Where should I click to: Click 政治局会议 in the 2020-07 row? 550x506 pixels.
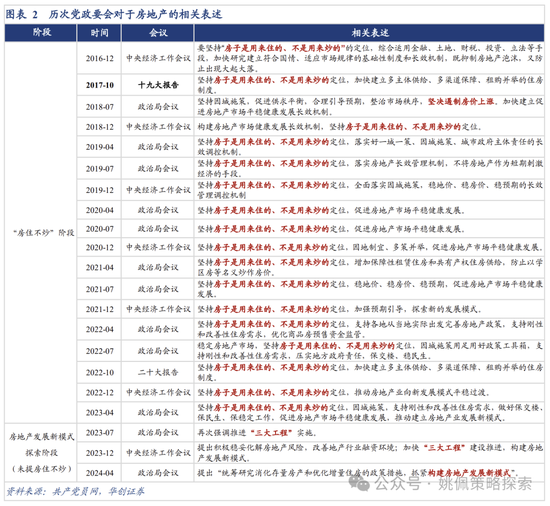click(x=158, y=229)
